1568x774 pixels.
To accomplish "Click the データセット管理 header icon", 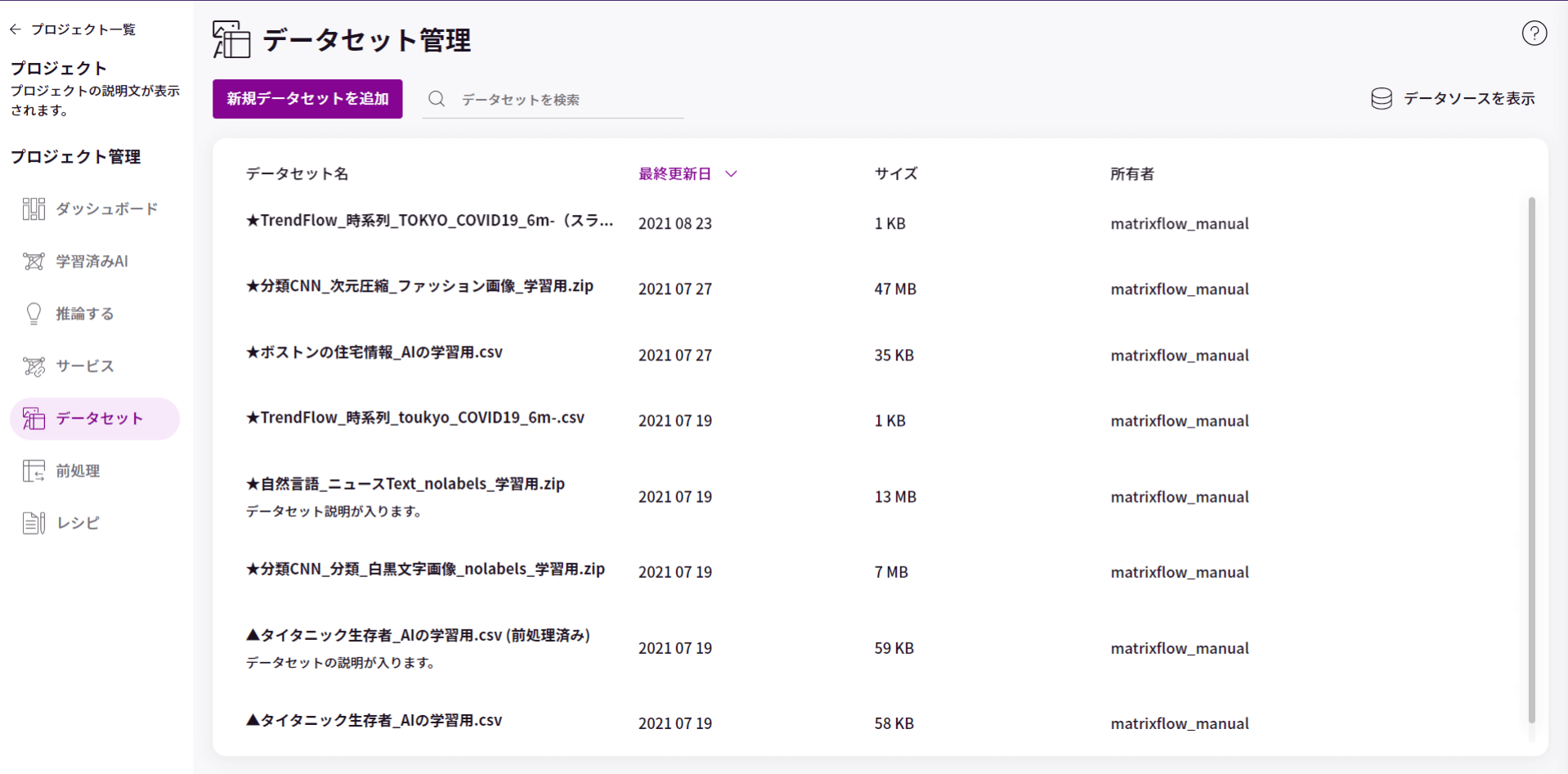I will pyautogui.click(x=231, y=39).
